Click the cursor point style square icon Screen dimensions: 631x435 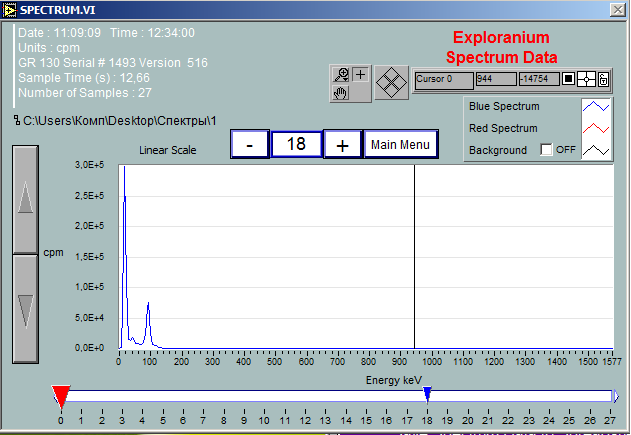568,78
